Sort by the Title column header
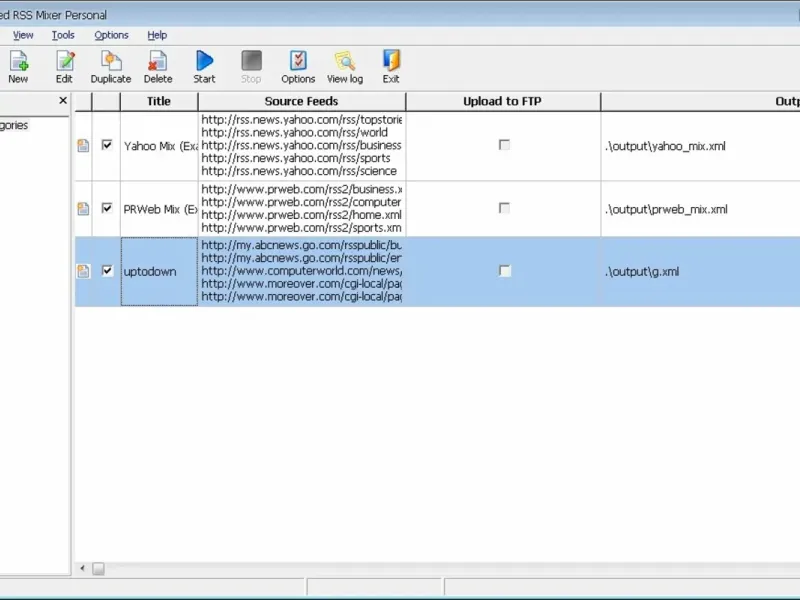Image resolution: width=800 pixels, height=600 pixels. (159, 102)
